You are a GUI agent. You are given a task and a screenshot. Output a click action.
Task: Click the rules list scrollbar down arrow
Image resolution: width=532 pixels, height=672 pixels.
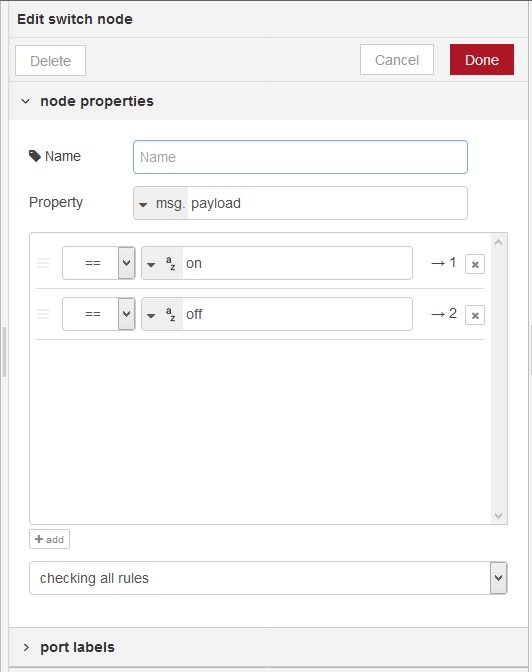pyautogui.click(x=499, y=516)
